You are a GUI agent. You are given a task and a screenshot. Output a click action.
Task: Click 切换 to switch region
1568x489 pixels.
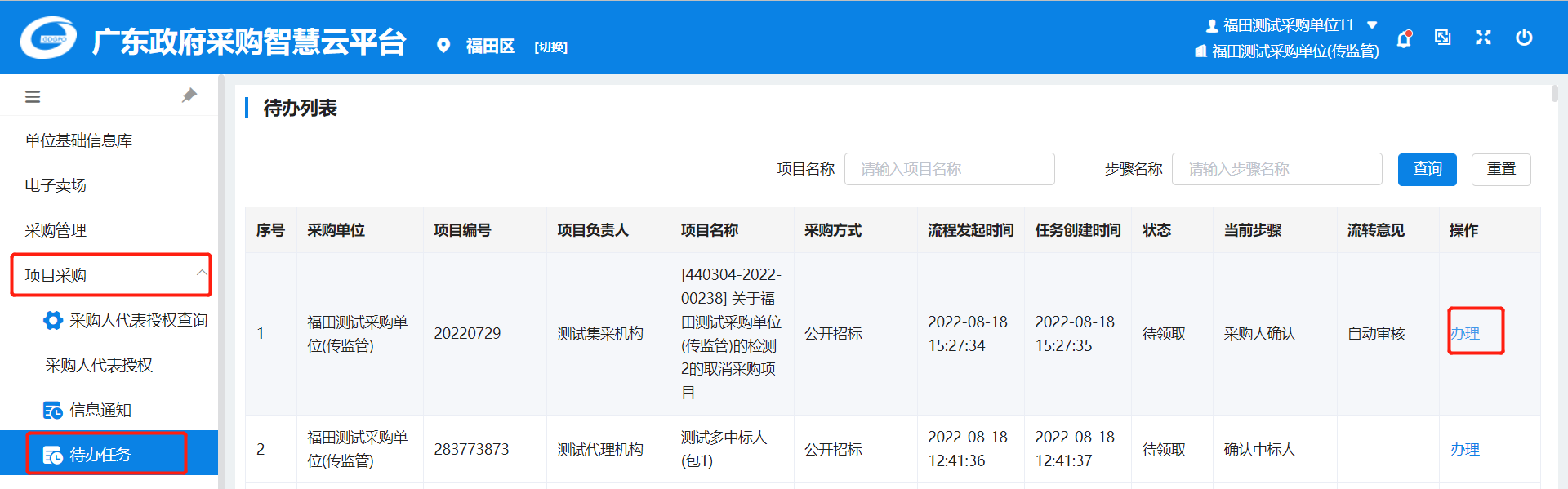click(550, 47)
